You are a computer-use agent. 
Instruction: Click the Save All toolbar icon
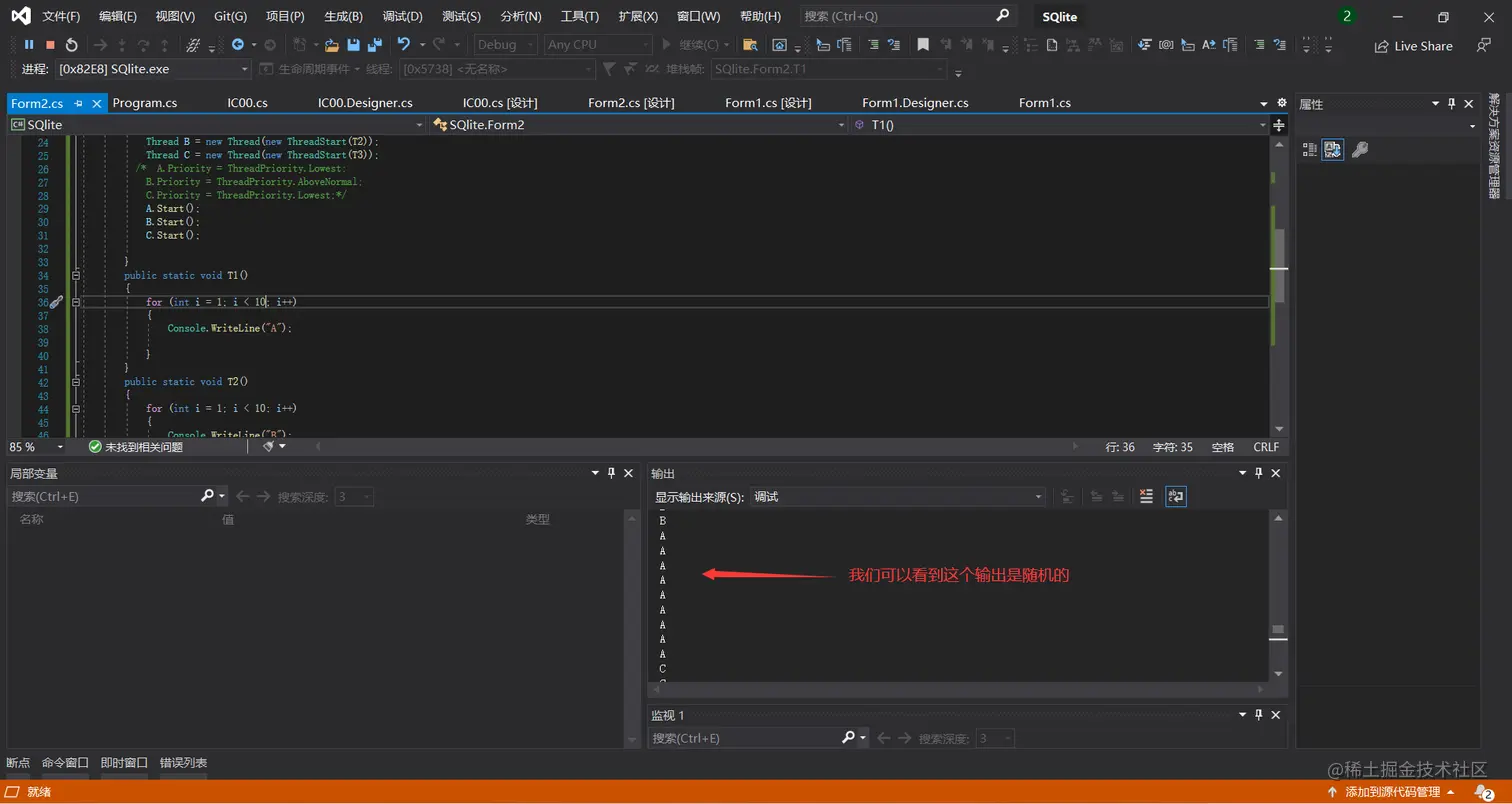[x=375, y=45]
